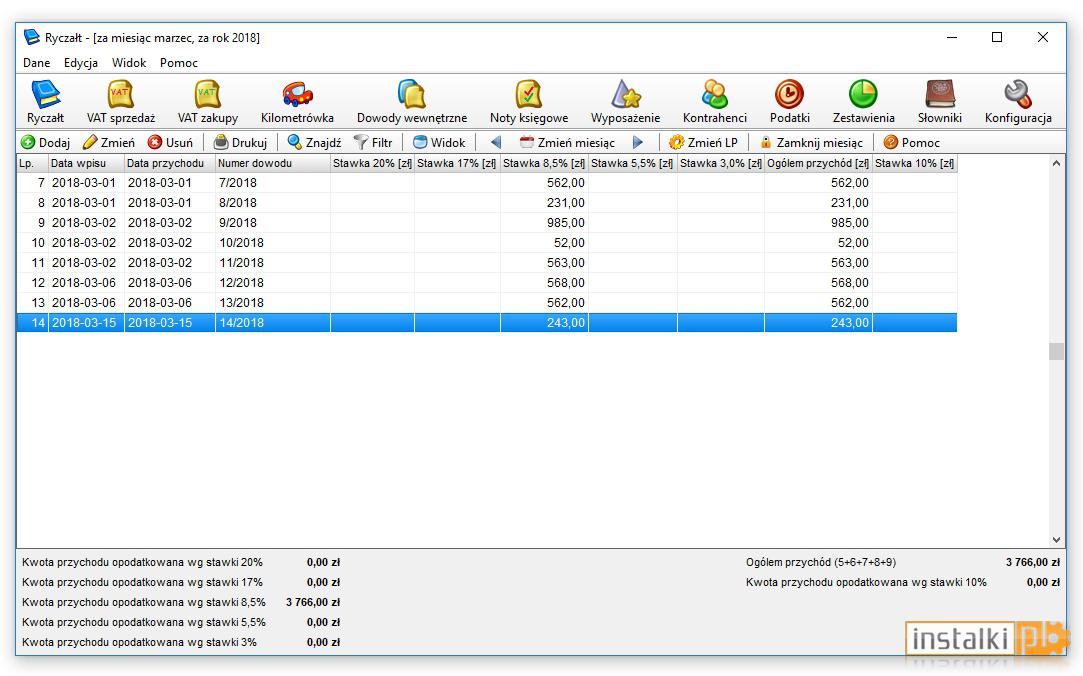
Task: Open the Konfiguracja settings
Action: click(x=1018, y=102)
